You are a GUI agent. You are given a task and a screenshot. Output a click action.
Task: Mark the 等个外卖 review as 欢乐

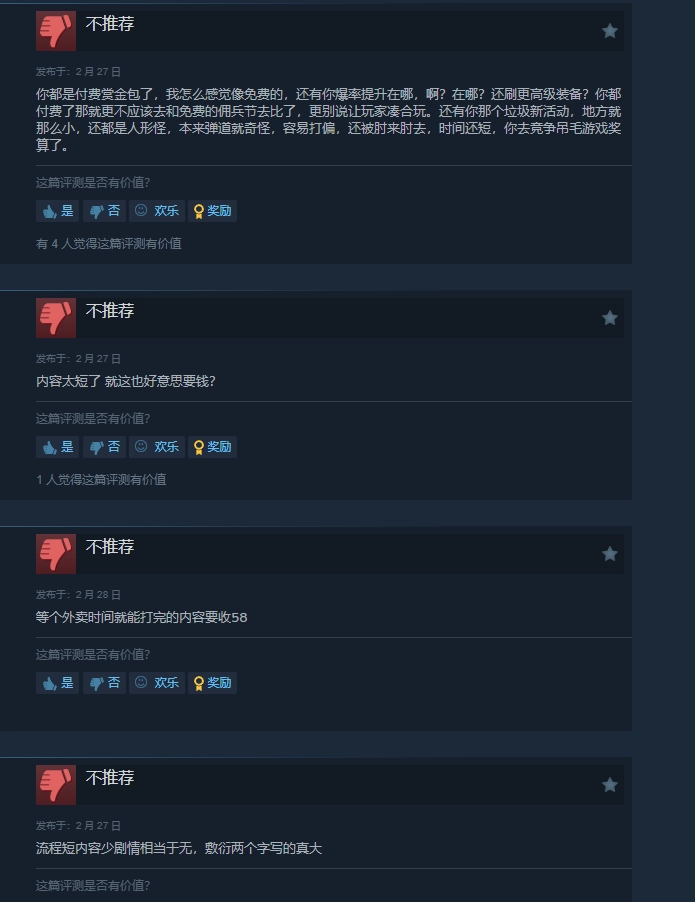tap(156, 683)
